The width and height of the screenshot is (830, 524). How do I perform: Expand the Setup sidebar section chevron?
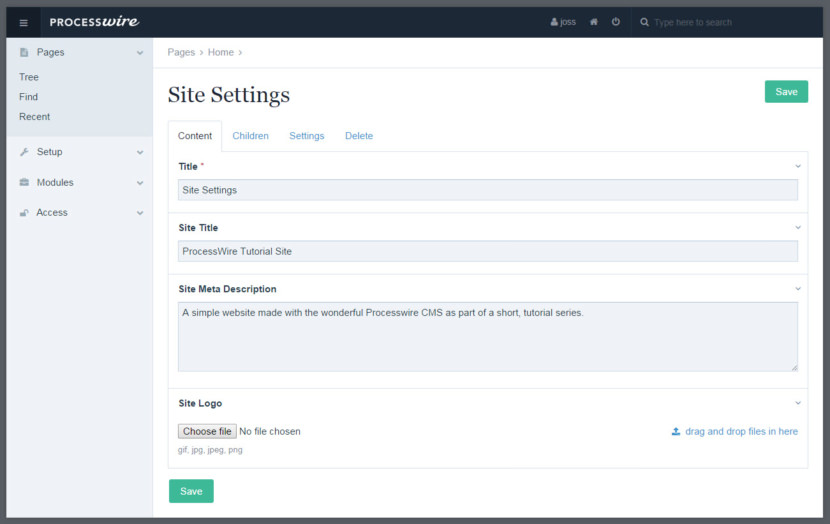[140, 152]
